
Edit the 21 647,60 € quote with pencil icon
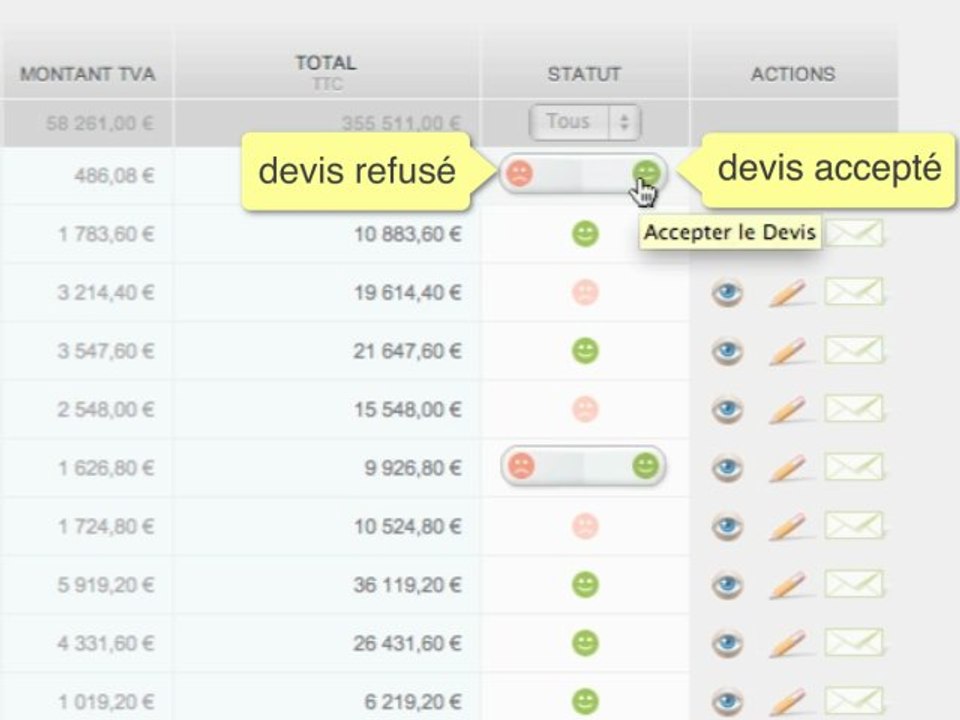click(x=789, y=351)
